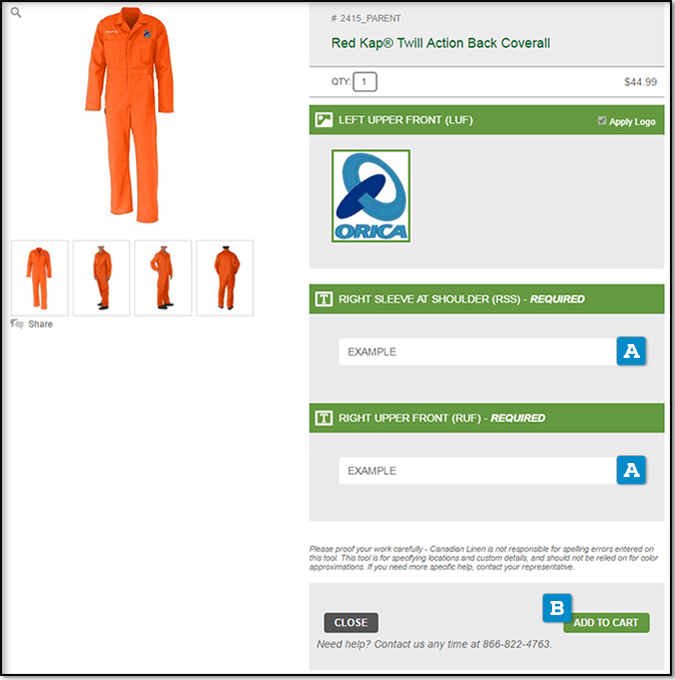
Task: Click the quantity input box
Action: [x=365, y=82]
